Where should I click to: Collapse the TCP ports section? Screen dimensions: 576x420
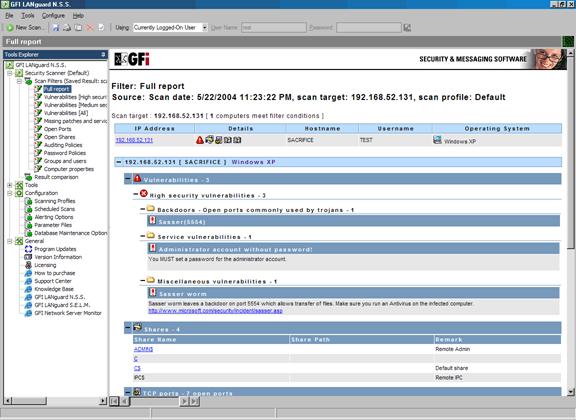tap(128, 392)
